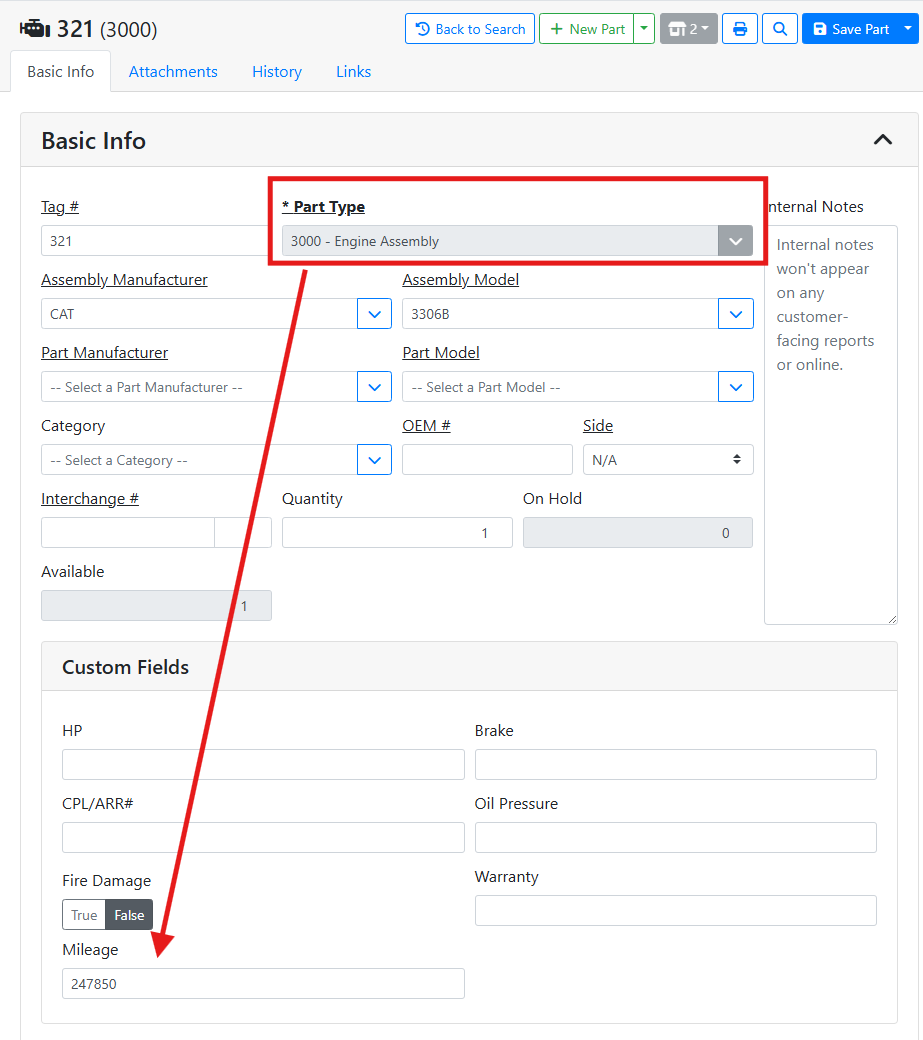Open the Assembly Manufacturer dropdown arrow
Image resolution: width=923 pixels, height=1040 pixels.
(374, 314)
